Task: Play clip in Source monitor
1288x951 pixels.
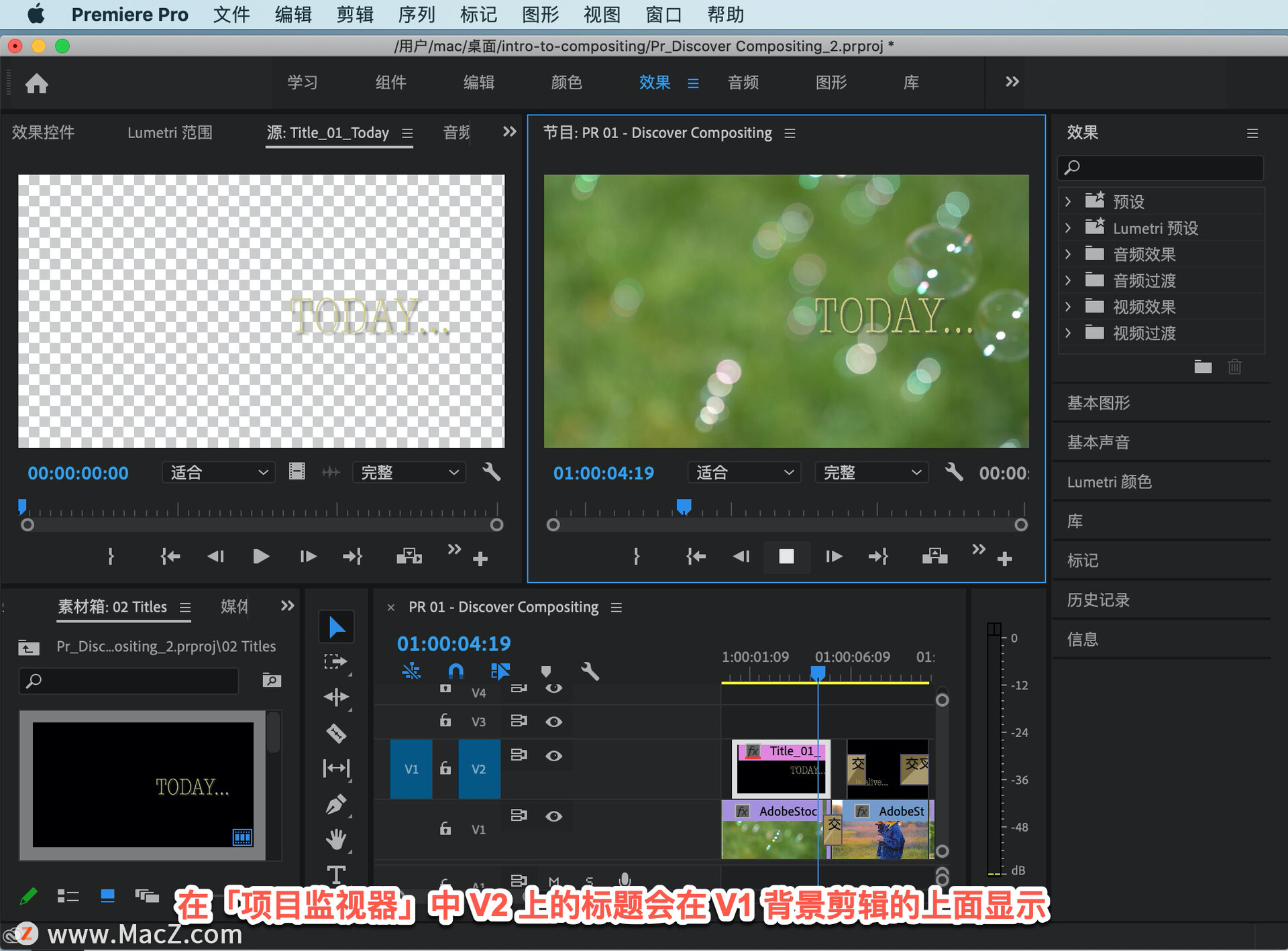Action: [x=261, y=557]
